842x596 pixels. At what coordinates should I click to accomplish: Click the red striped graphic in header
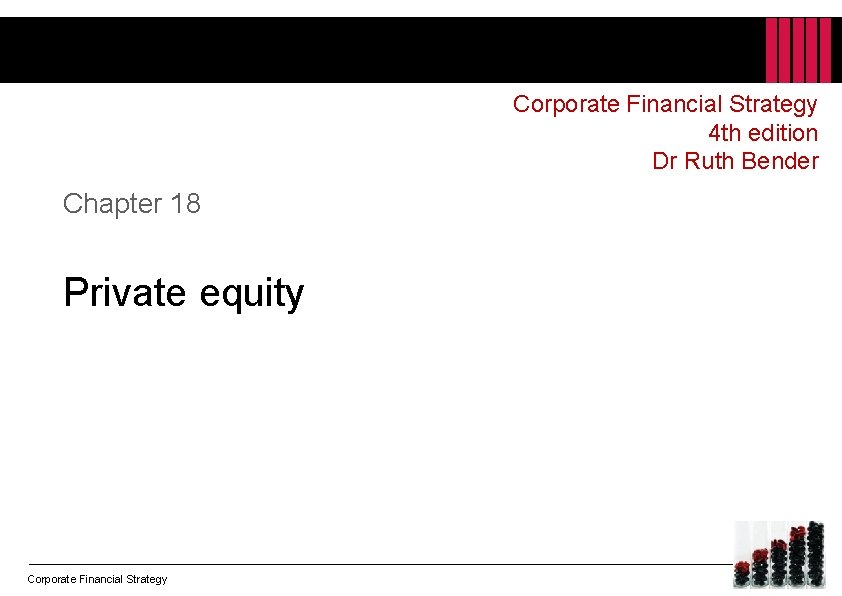click(799, 50)
